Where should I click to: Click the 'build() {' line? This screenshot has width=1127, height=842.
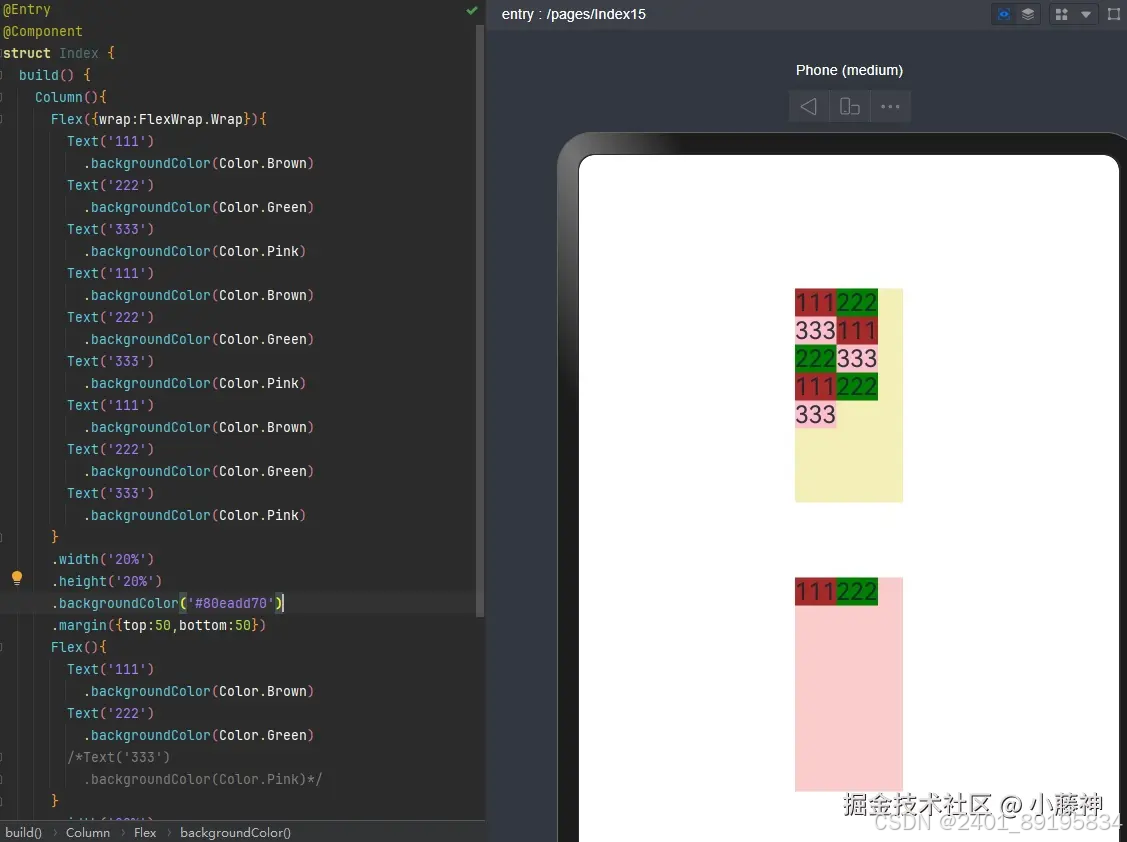coord(55,75)
